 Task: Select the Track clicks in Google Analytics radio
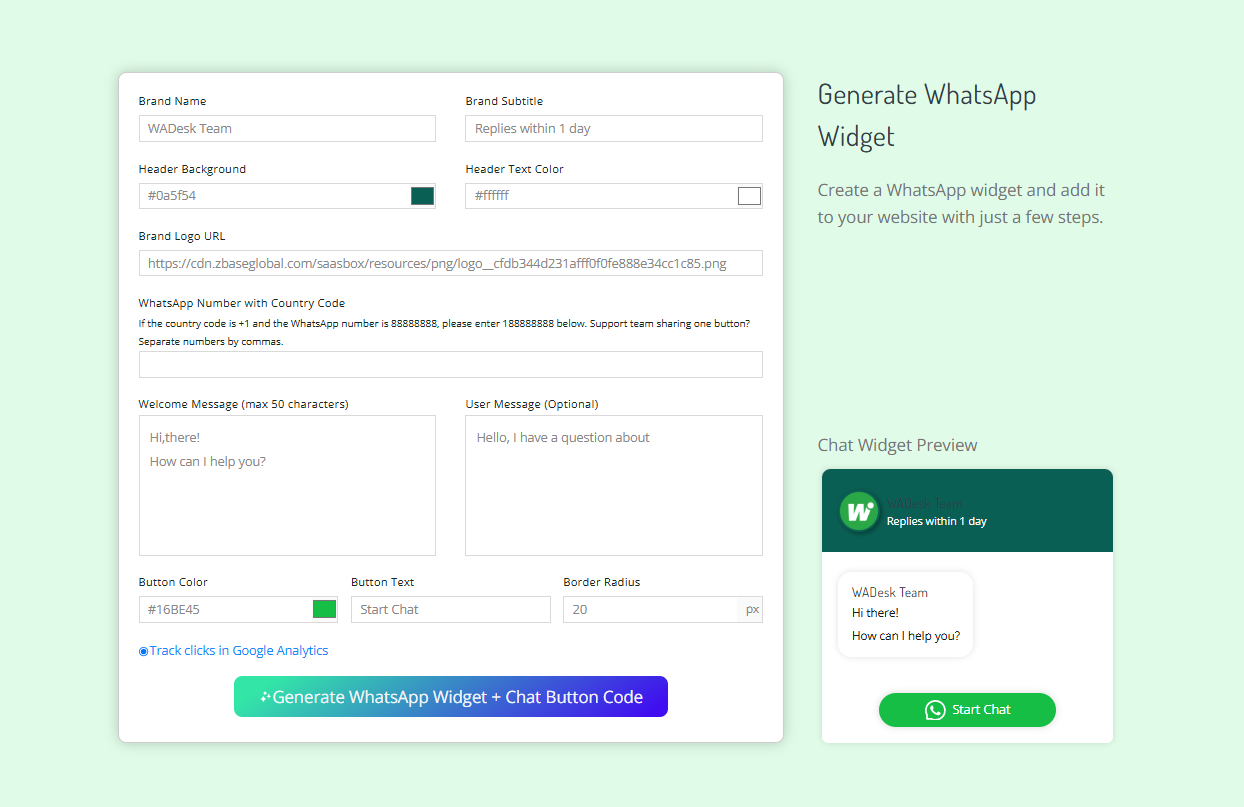pos(142,650)
